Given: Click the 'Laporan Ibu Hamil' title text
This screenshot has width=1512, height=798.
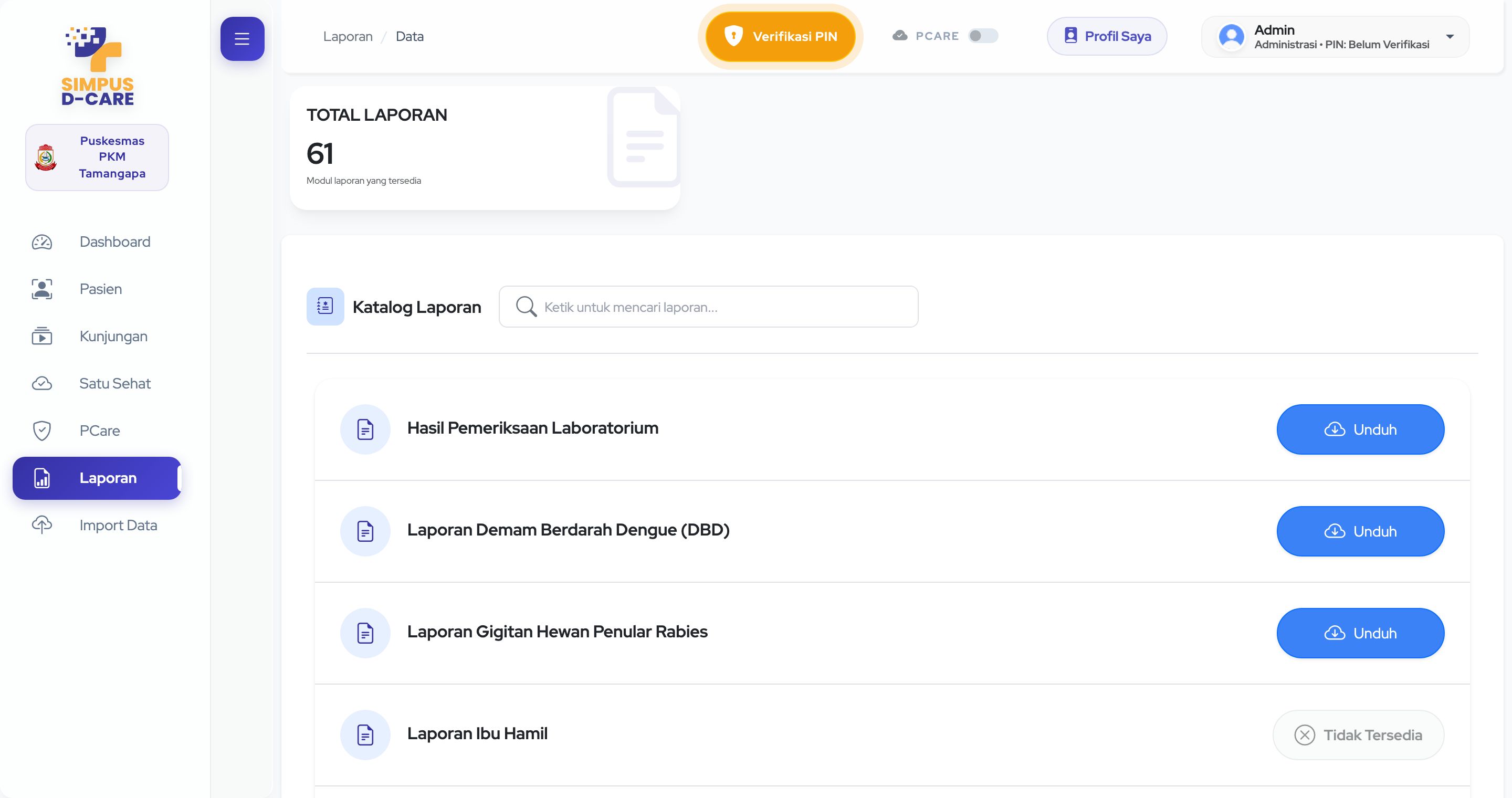Looking at the screenshot, I should point(477,733).
